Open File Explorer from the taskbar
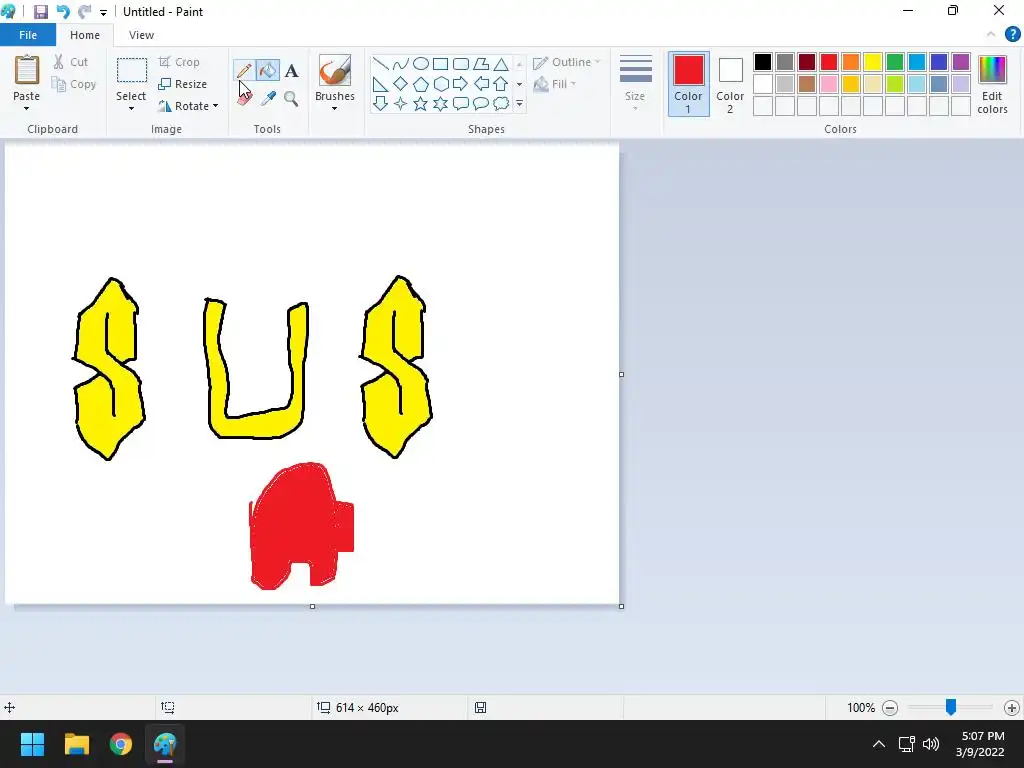Image resolution: width=1024 pixels, height=768 pixels. click(x=76, y=744)
